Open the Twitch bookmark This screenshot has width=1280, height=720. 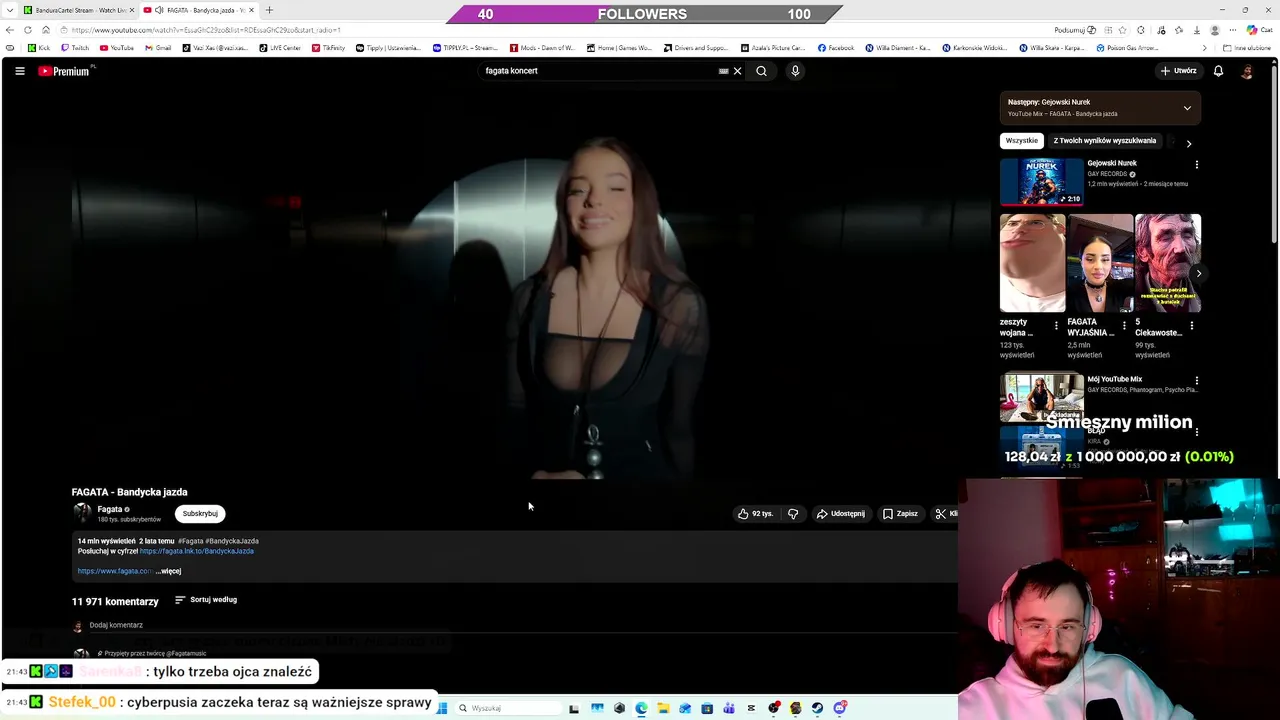point(75,48)
